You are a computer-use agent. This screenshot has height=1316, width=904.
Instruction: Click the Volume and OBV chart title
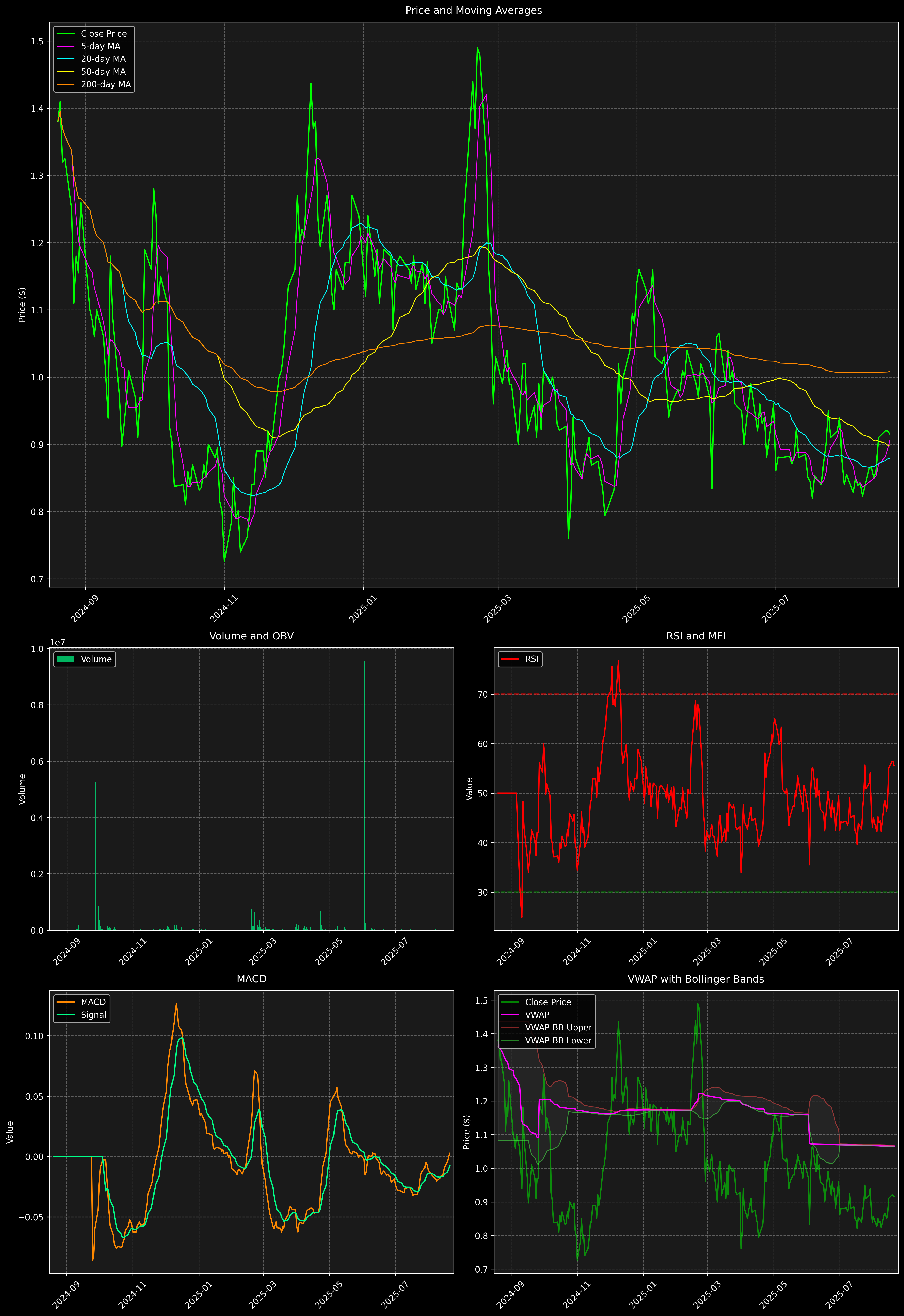(252, 636)
